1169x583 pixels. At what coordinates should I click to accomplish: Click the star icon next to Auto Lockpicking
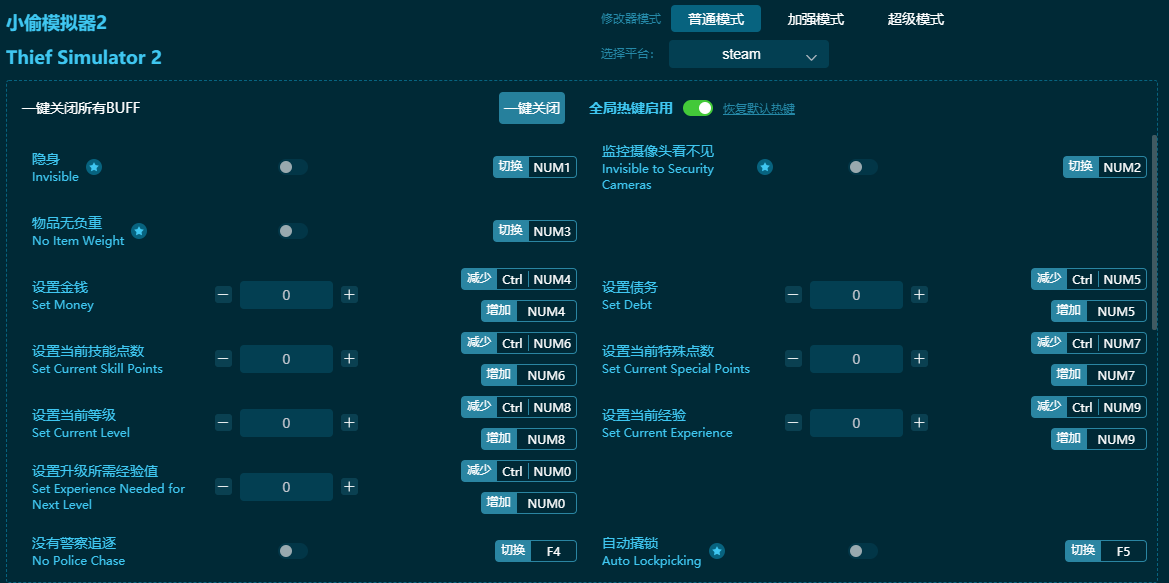(x=717, y=551)
